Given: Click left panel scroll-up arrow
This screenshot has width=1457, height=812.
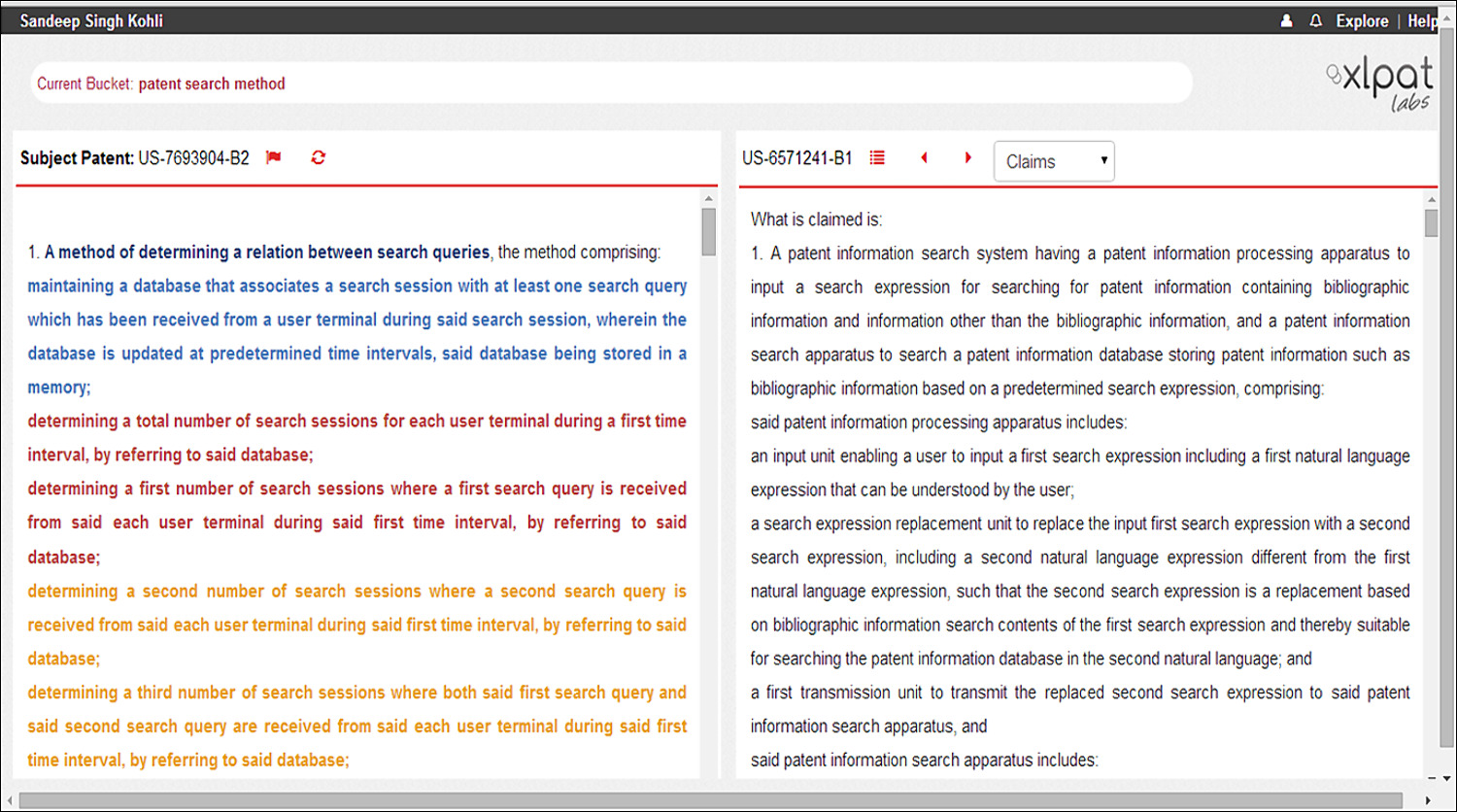Looking at the screenshot, I should point(708,198).
